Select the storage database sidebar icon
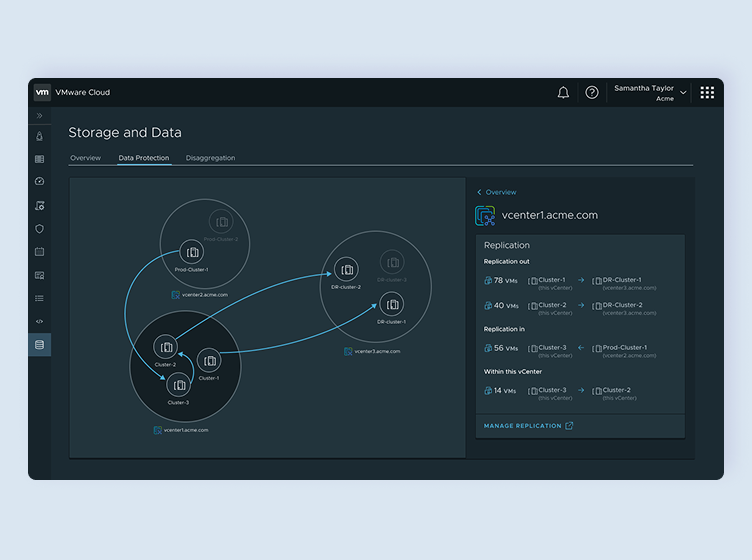Viewport: 752px width, 560px height. [39, 345]
